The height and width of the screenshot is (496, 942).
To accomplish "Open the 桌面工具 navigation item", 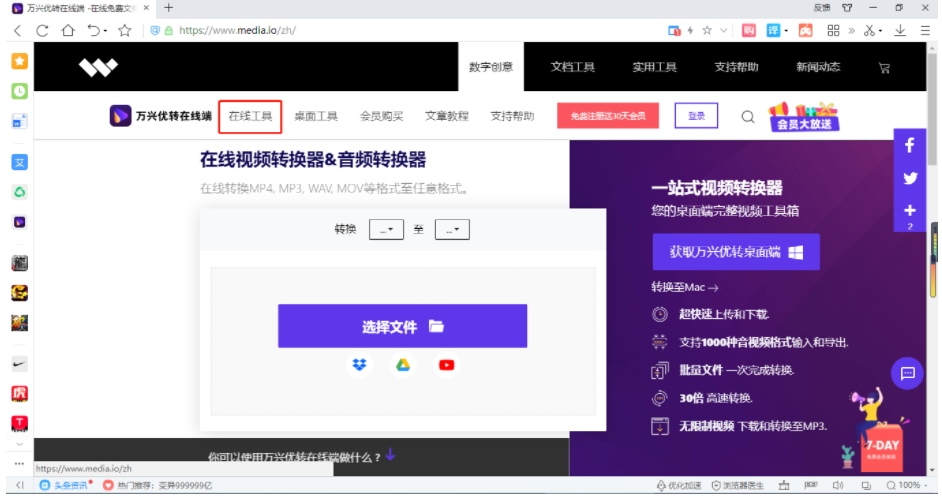I will click(x=315, y=116).
